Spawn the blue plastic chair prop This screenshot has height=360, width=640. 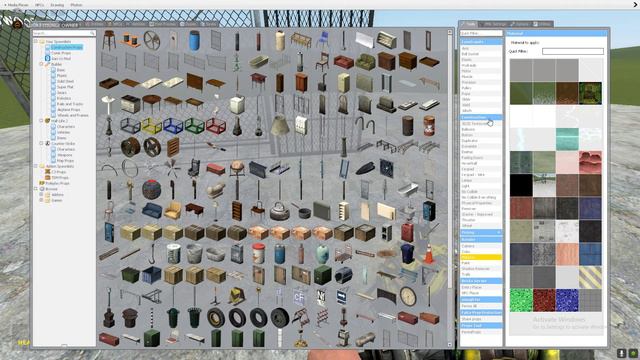pos(322,40)
